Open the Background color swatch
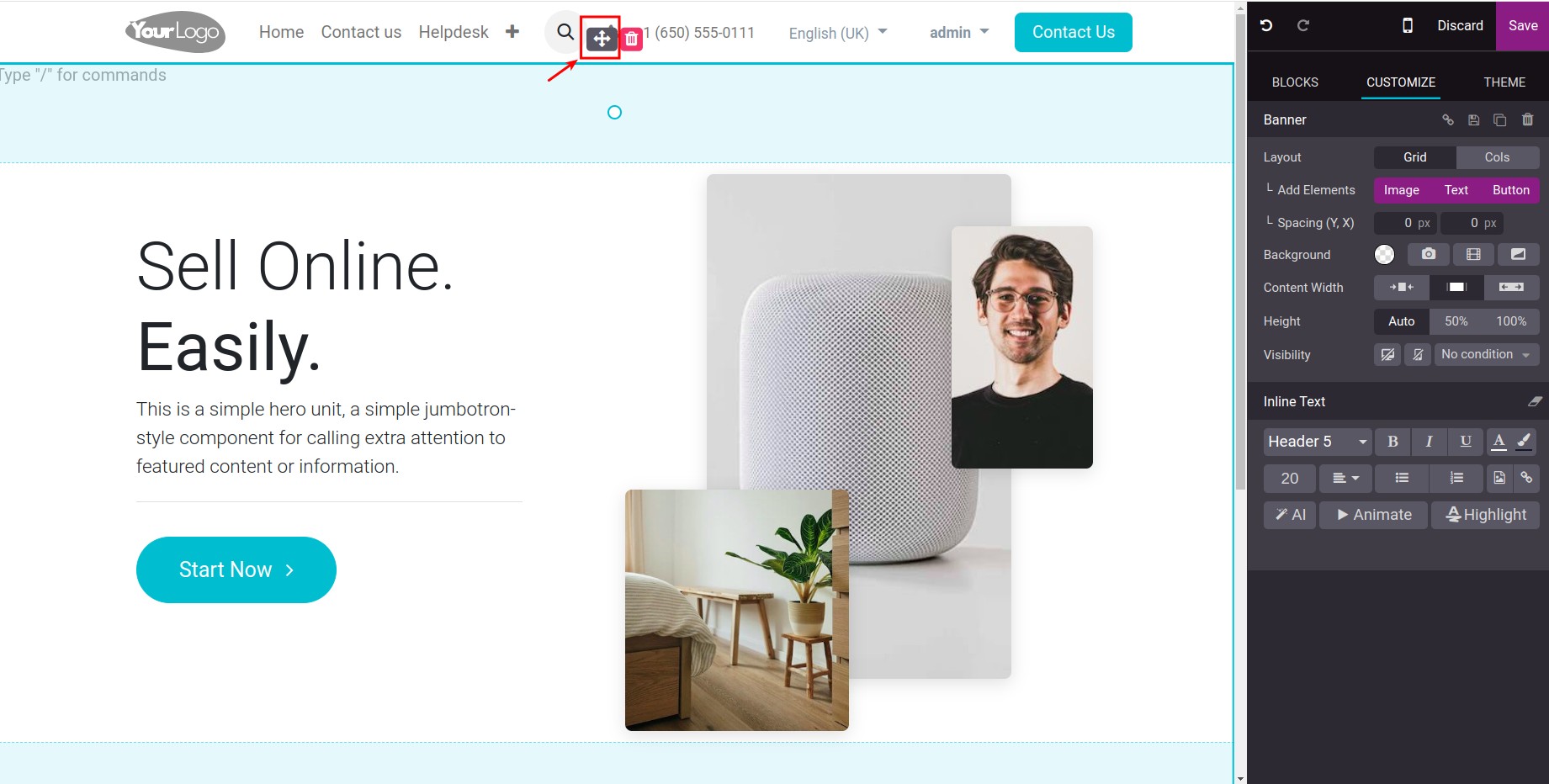 click(1384, 254)
